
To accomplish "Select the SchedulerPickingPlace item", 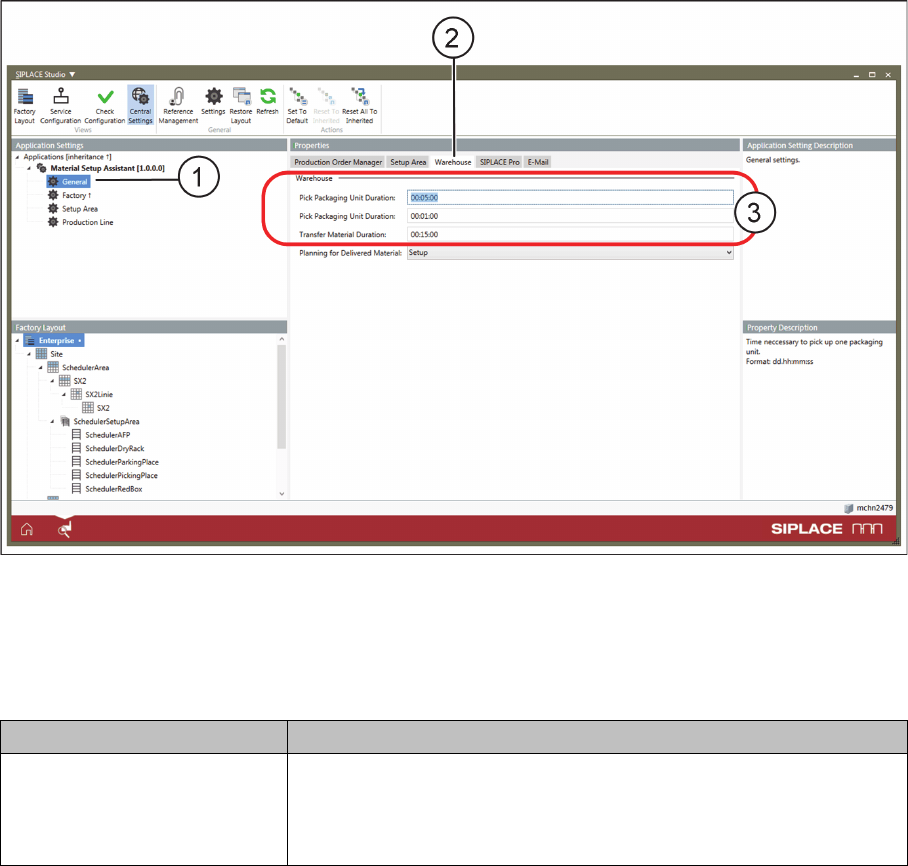I will coord(114,476).
